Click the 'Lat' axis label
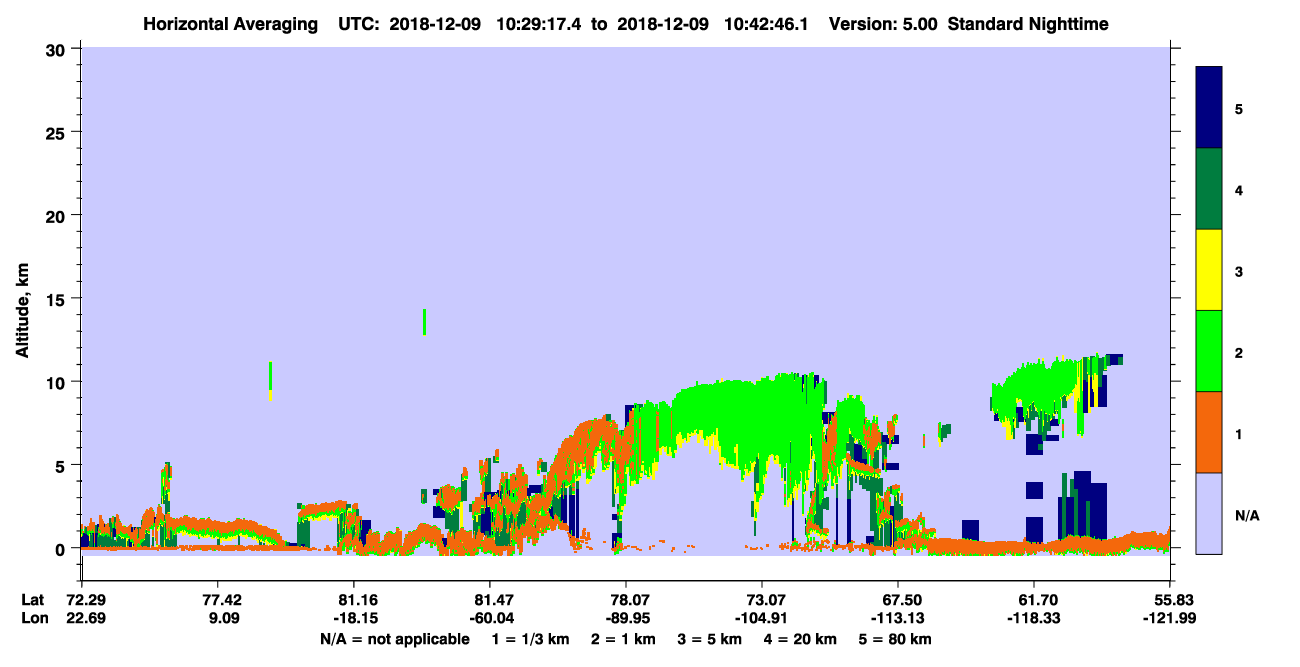 (x=32, y=600)
